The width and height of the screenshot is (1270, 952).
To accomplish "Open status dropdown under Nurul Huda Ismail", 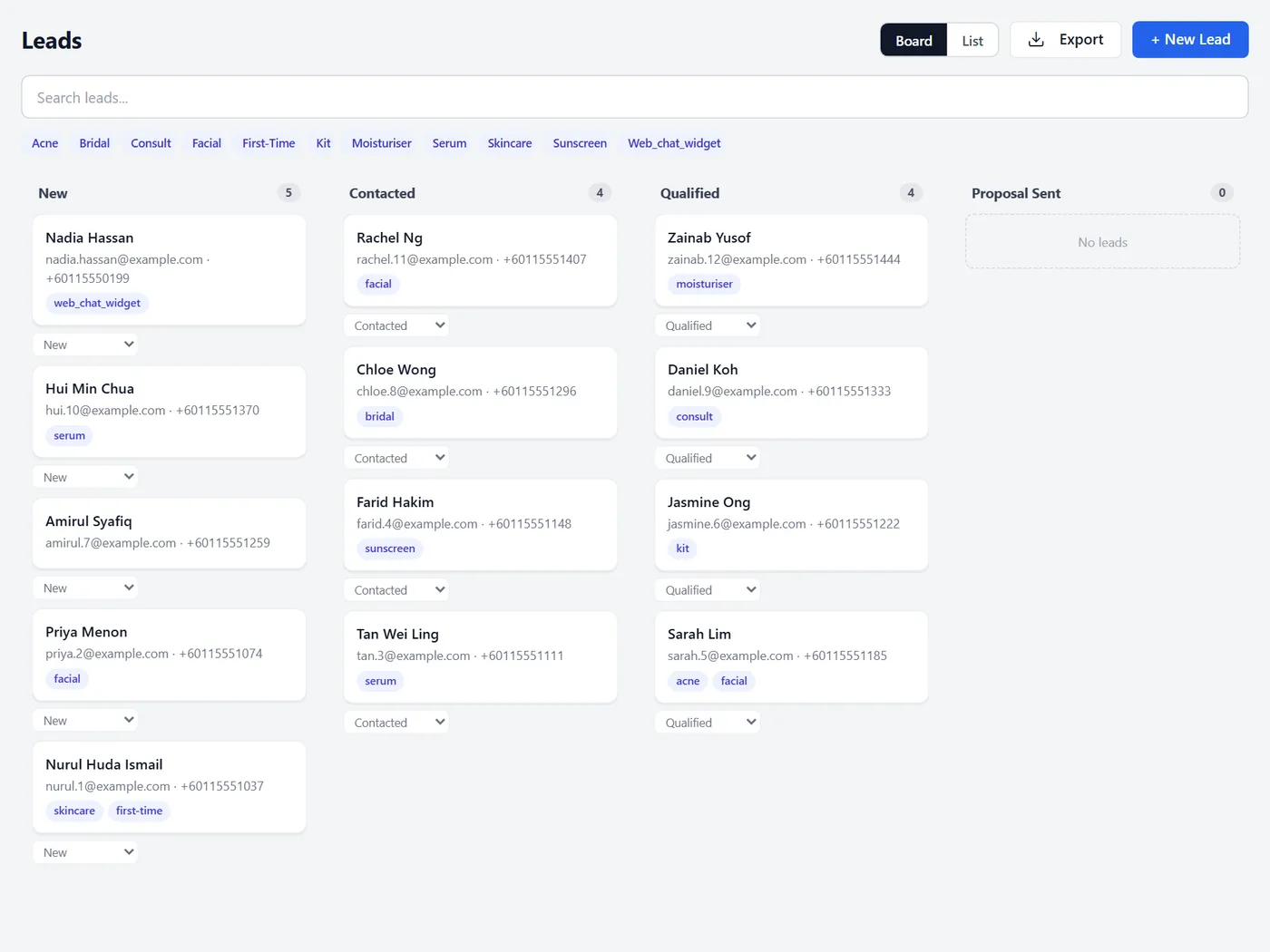I will click(85, 852).
